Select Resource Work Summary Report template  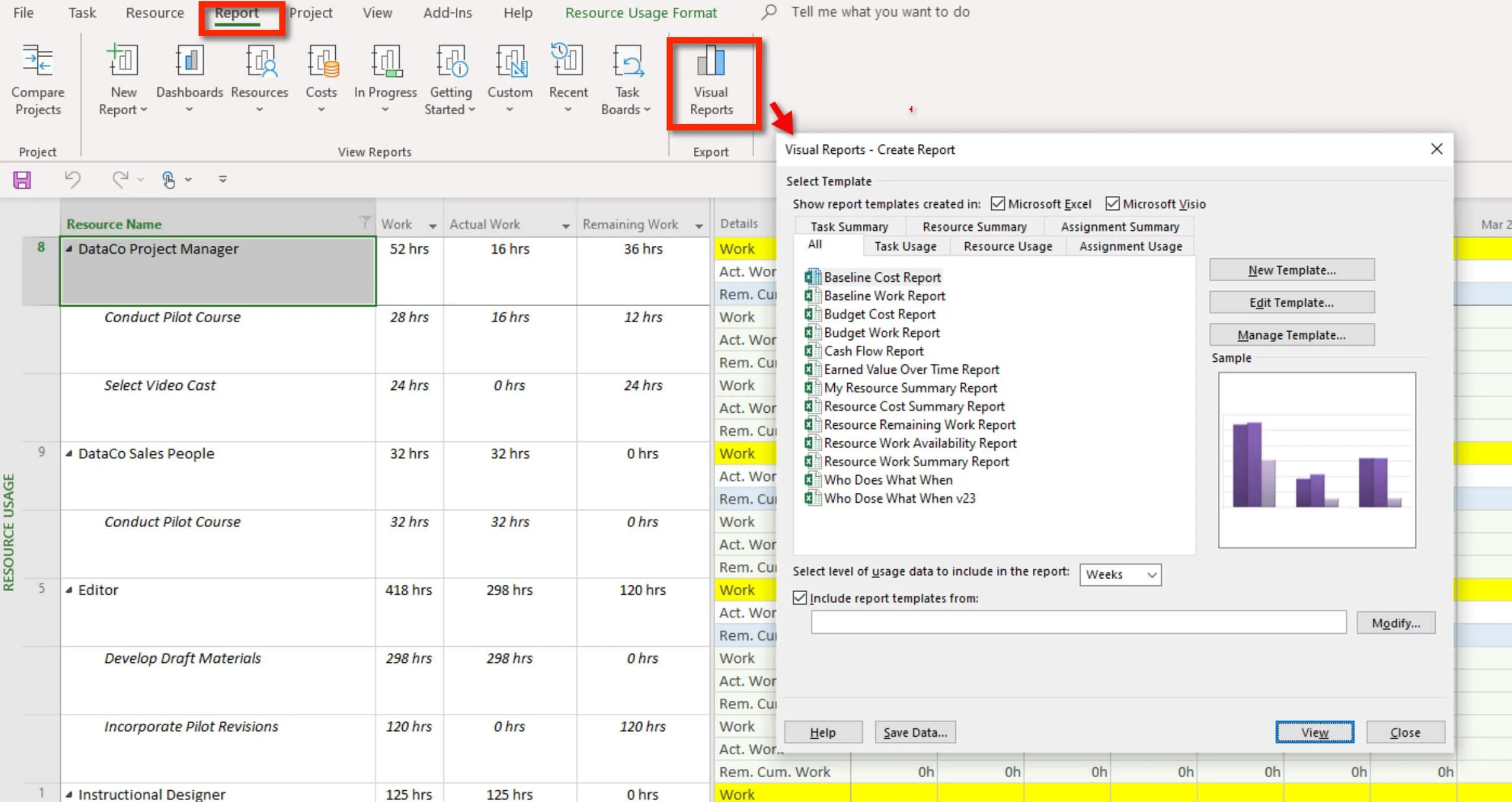click(907, 462)
